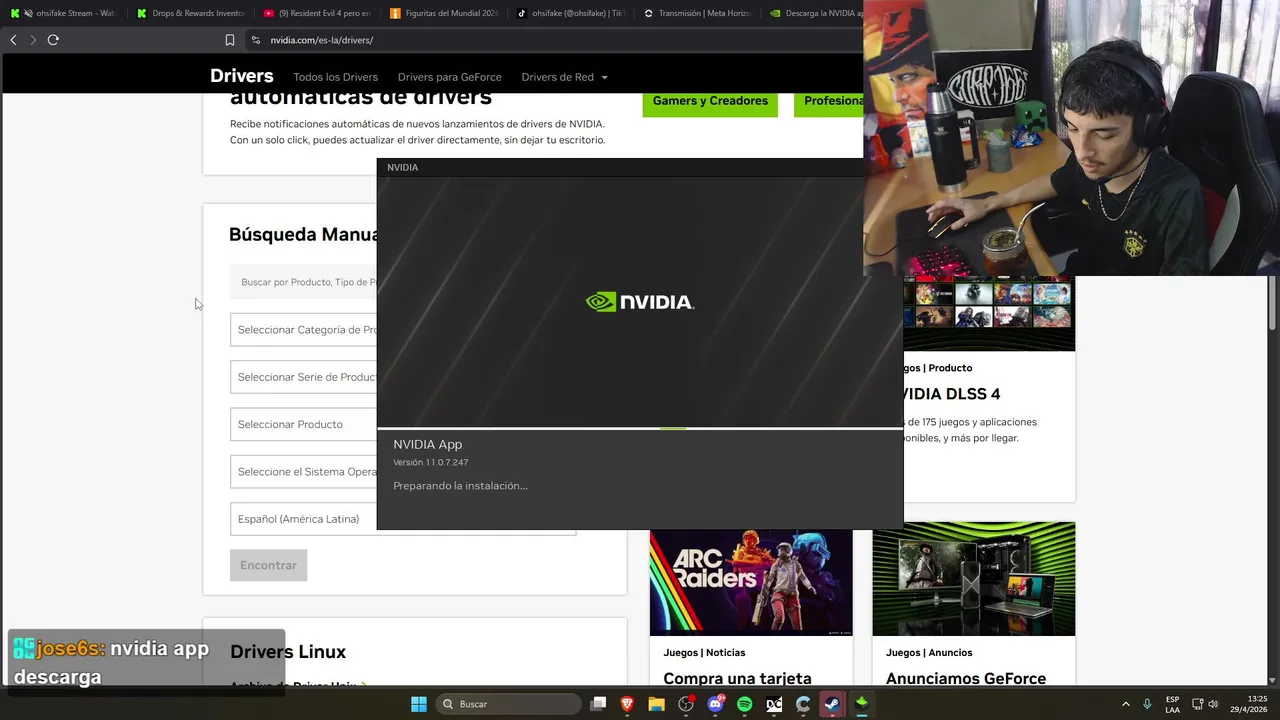This screenshot has width=1280, height=720.
Task: Switch to the ohsifake TikTok tab
Action: point(571,13)
